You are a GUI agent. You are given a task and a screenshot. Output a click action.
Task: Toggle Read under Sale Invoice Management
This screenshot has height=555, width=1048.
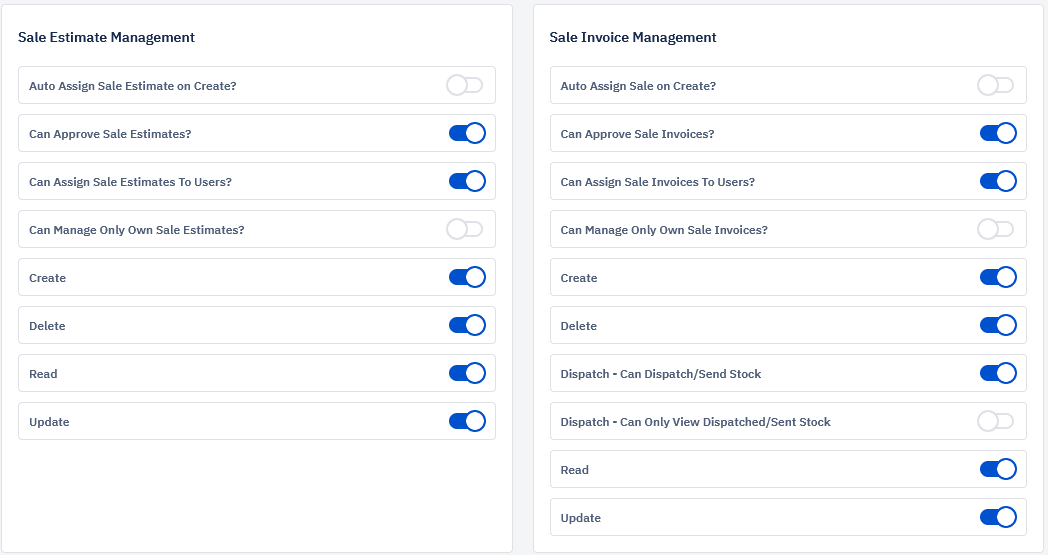click(x=999, y=469)
